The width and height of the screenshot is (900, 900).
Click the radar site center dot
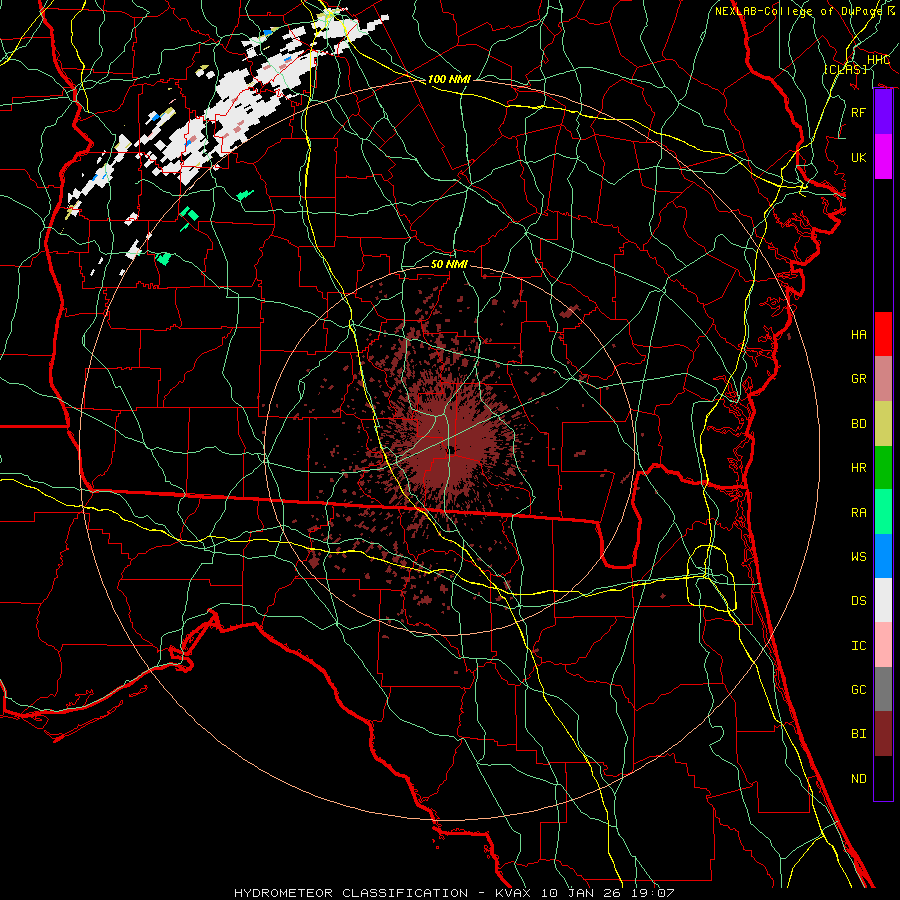[x=452, y=451]
